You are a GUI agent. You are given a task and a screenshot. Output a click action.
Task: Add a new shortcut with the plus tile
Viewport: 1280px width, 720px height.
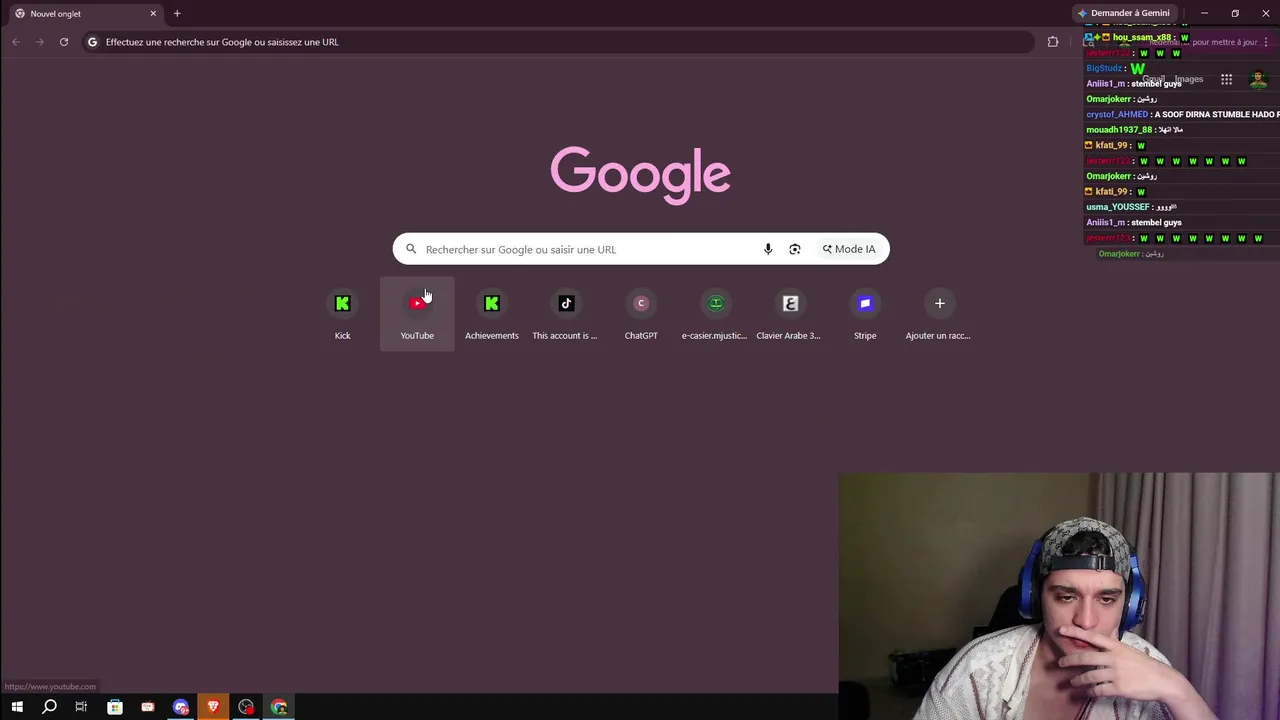[939, 314]
